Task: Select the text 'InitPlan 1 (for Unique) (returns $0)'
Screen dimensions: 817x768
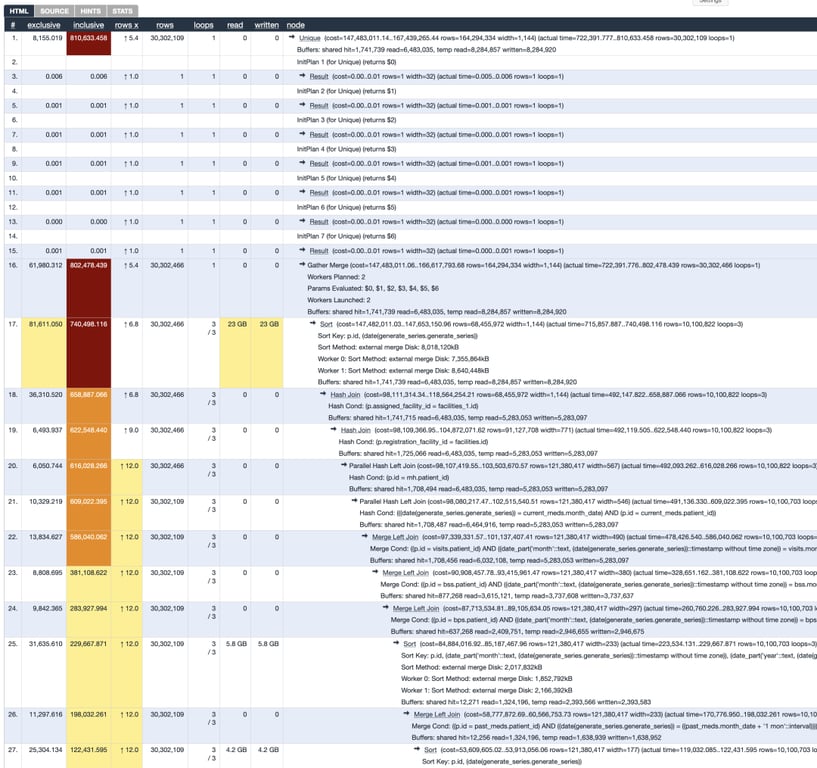Action: 346,62
